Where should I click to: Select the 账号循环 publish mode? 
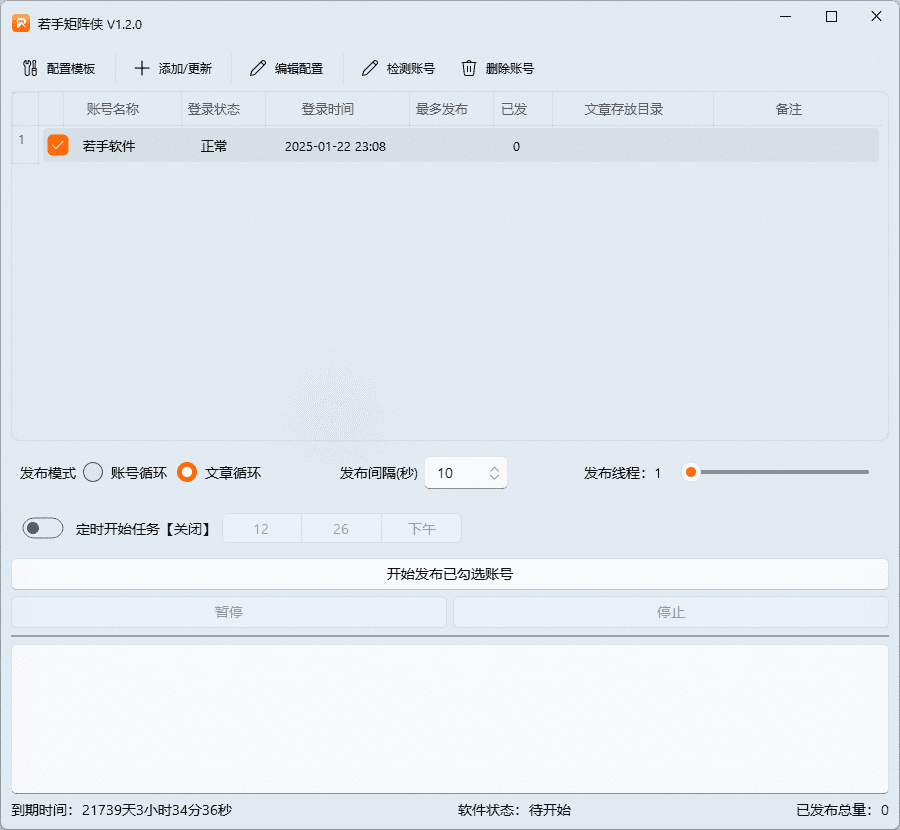click(95, 472)
